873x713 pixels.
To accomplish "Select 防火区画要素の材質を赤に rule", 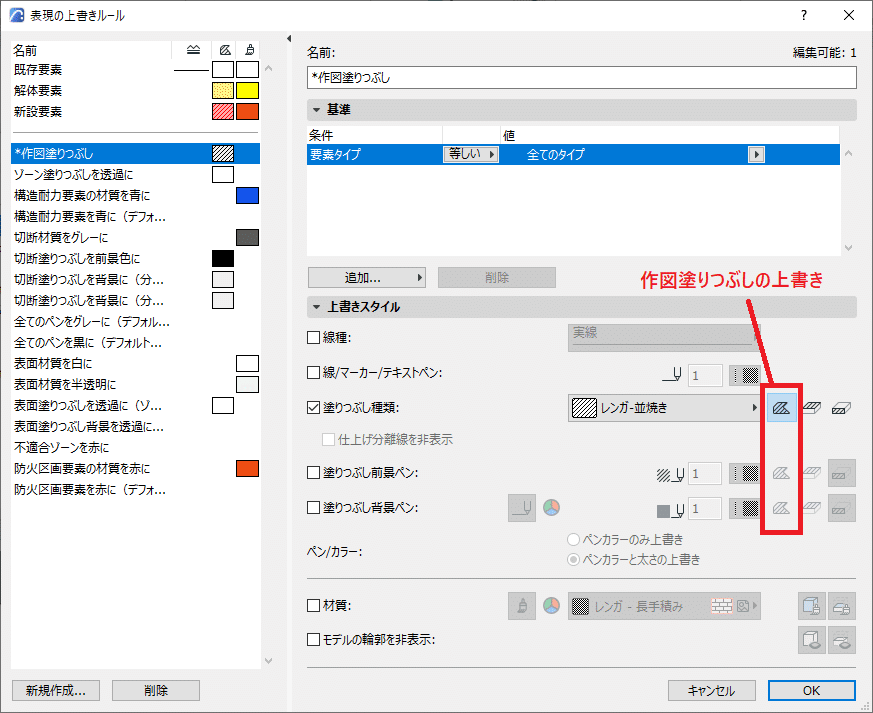I will (135, 468).
